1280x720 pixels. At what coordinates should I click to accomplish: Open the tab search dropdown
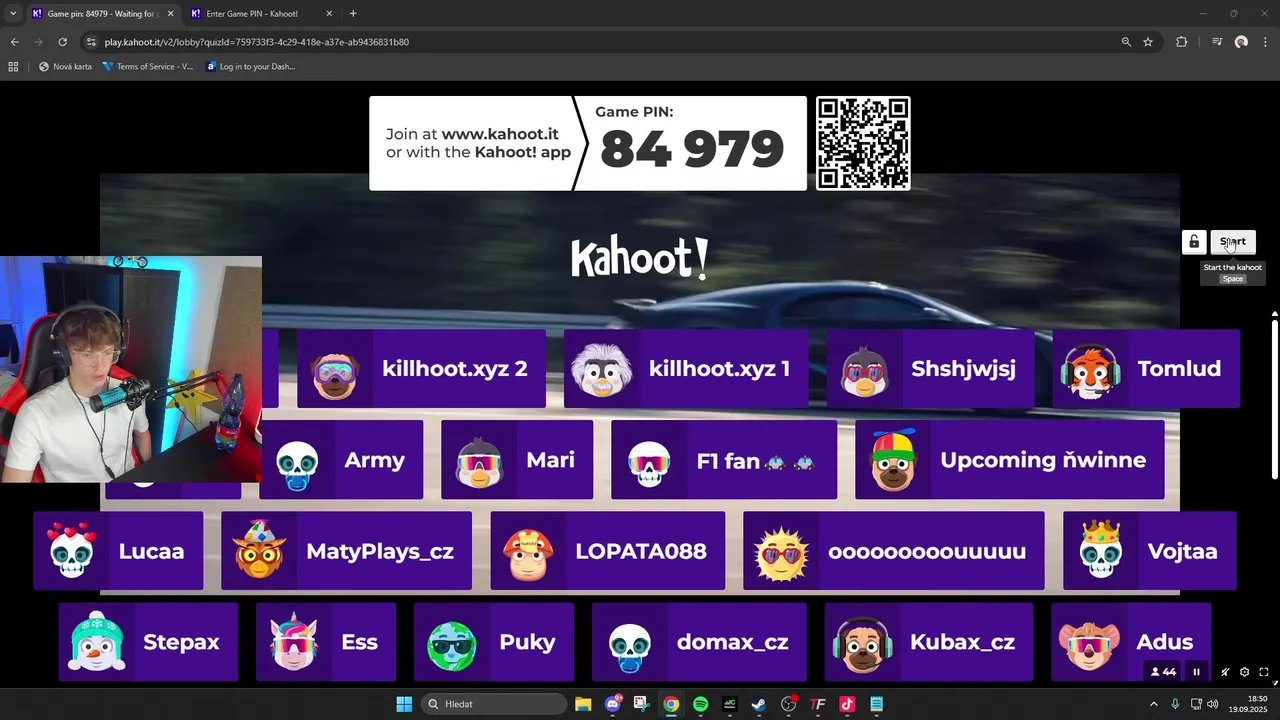[x=12, y=14]
